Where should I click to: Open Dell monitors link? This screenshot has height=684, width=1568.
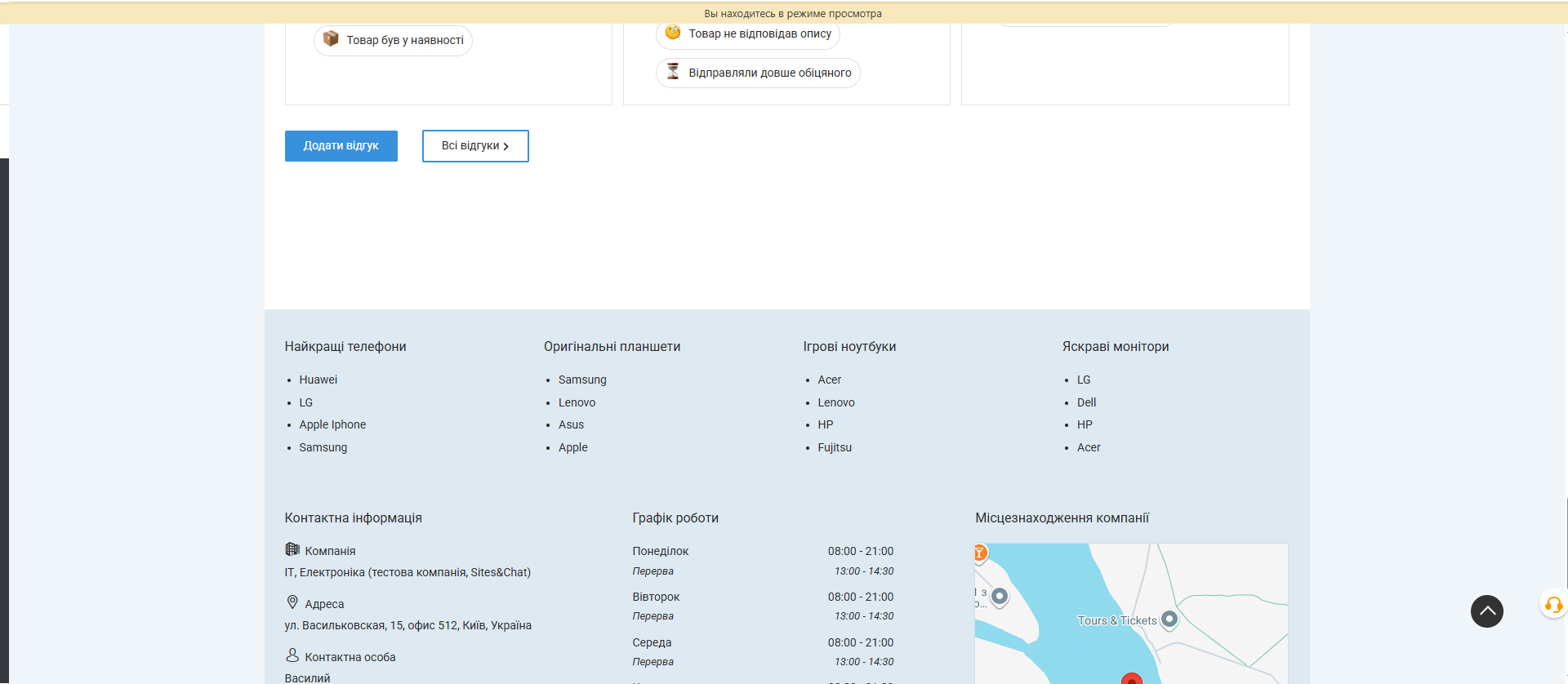point(1086,402)
